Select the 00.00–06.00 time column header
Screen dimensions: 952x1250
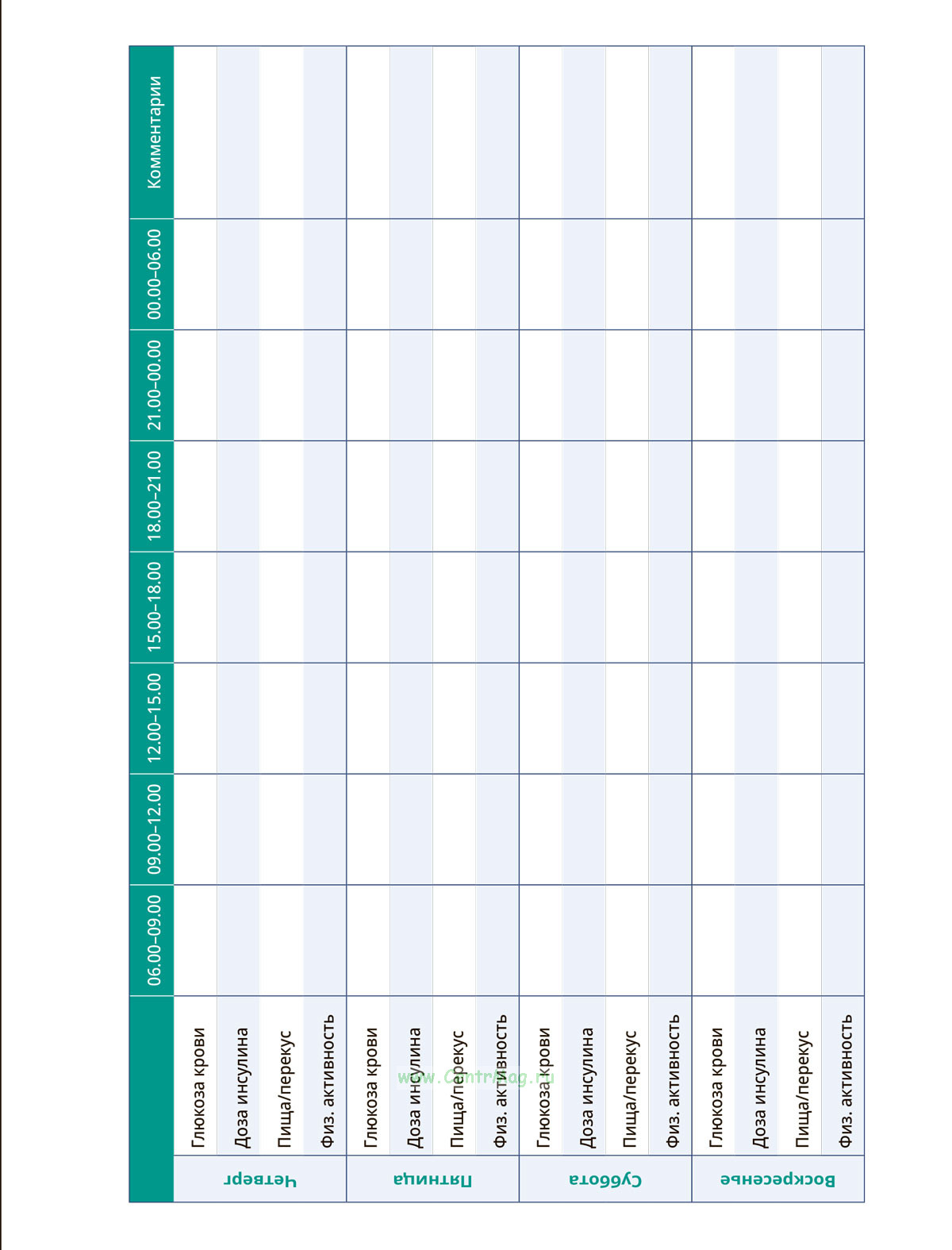point(153,274)
